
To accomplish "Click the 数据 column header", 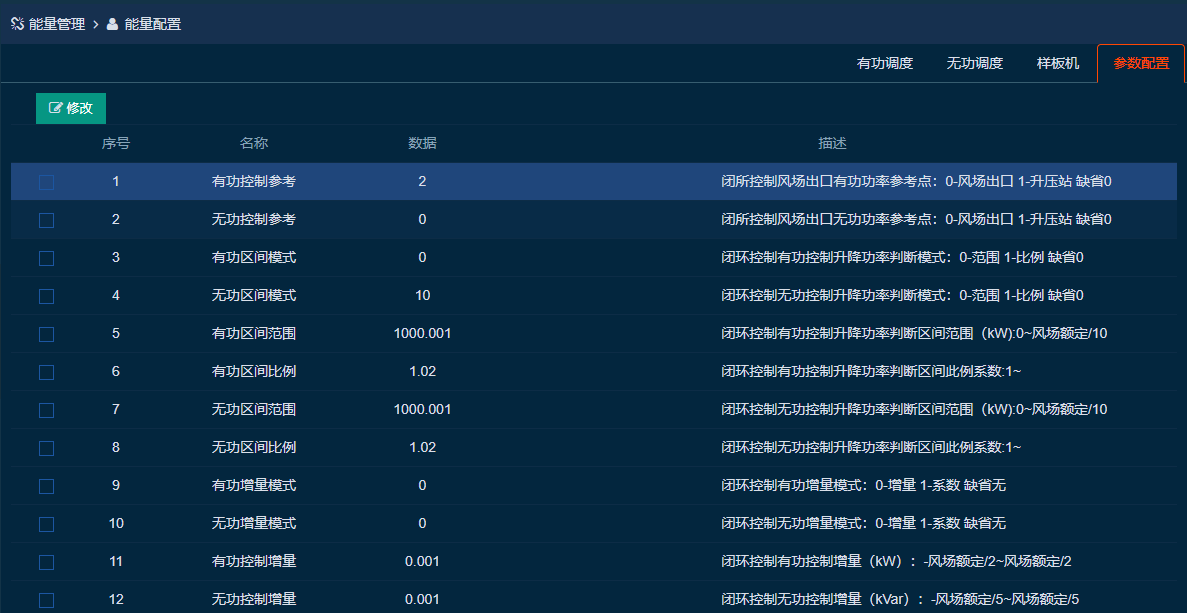I will click(422, 143).
